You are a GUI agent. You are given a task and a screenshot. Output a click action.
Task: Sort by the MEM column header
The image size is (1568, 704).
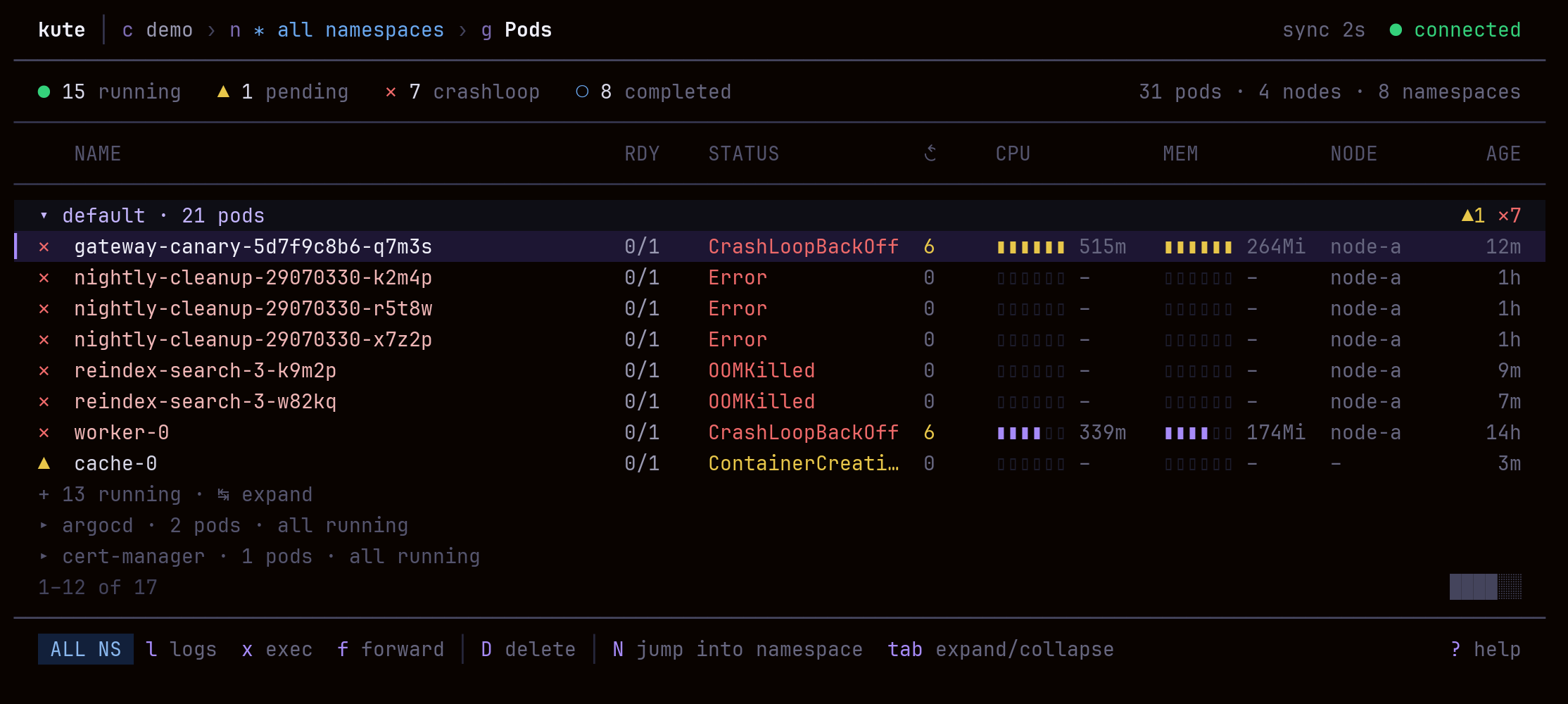click(1181, 153)
